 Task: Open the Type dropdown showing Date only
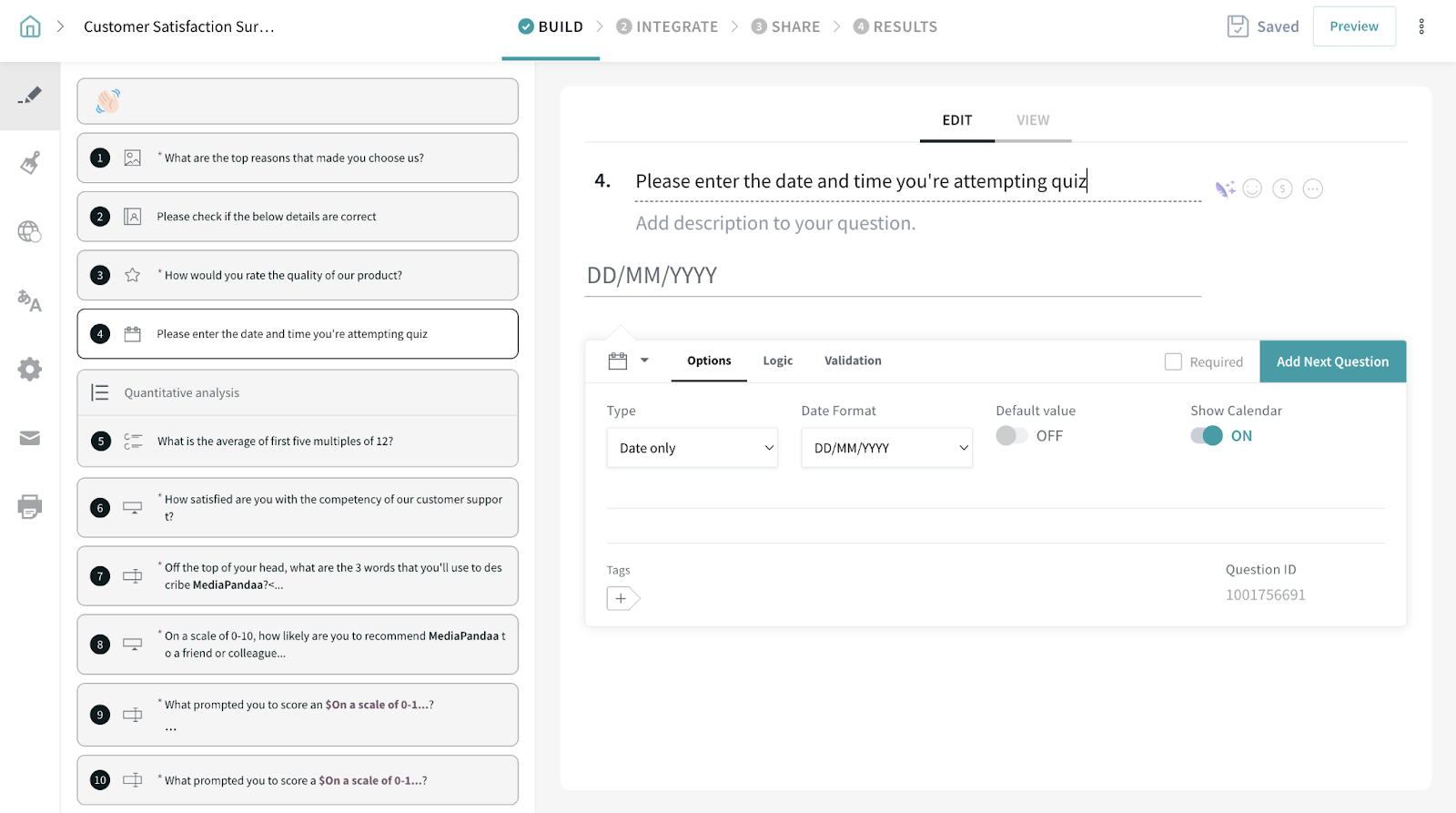pyautogui.click(x=692, y=448)
